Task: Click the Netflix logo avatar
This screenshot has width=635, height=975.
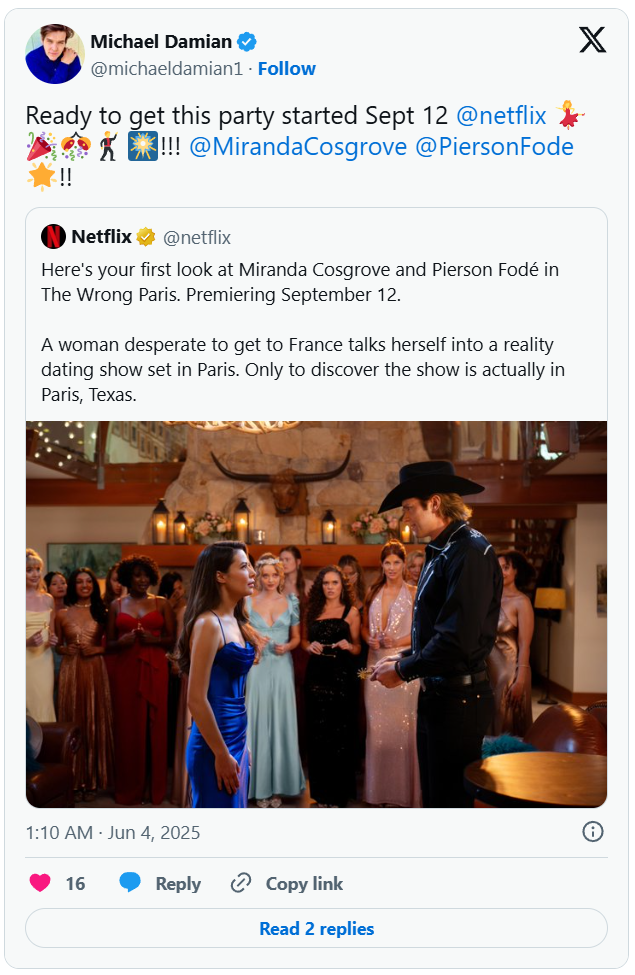Action: [x=53, y=237]
